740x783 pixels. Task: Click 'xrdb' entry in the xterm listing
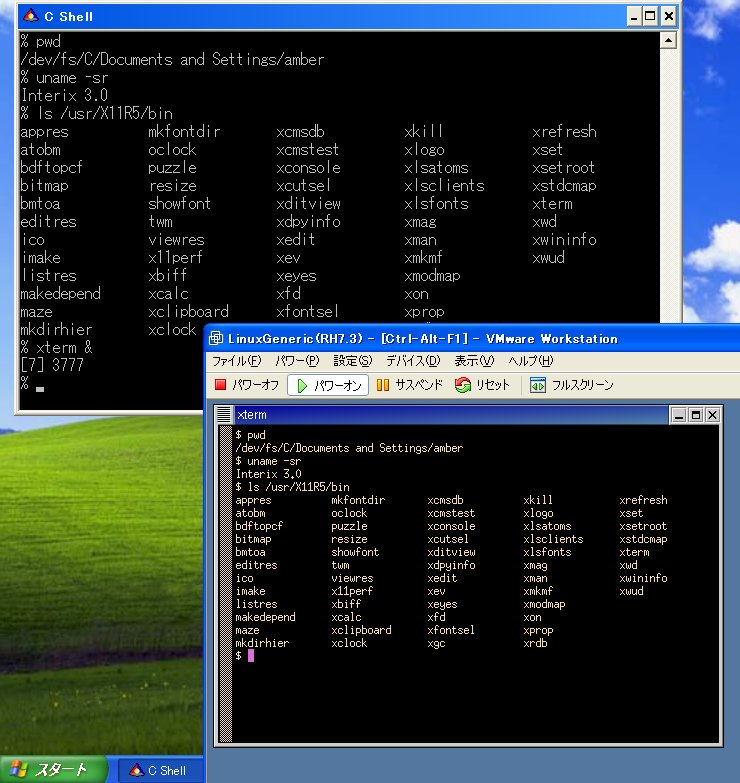[x=535, y=643]
